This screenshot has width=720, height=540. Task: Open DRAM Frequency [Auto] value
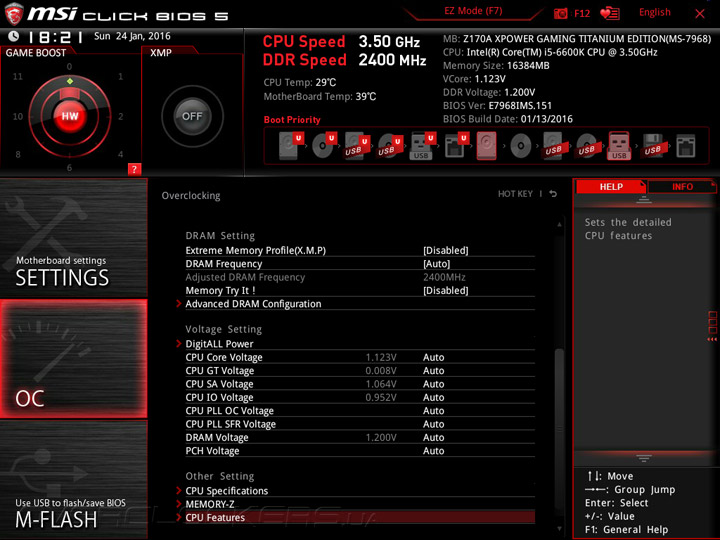(436, 264)
